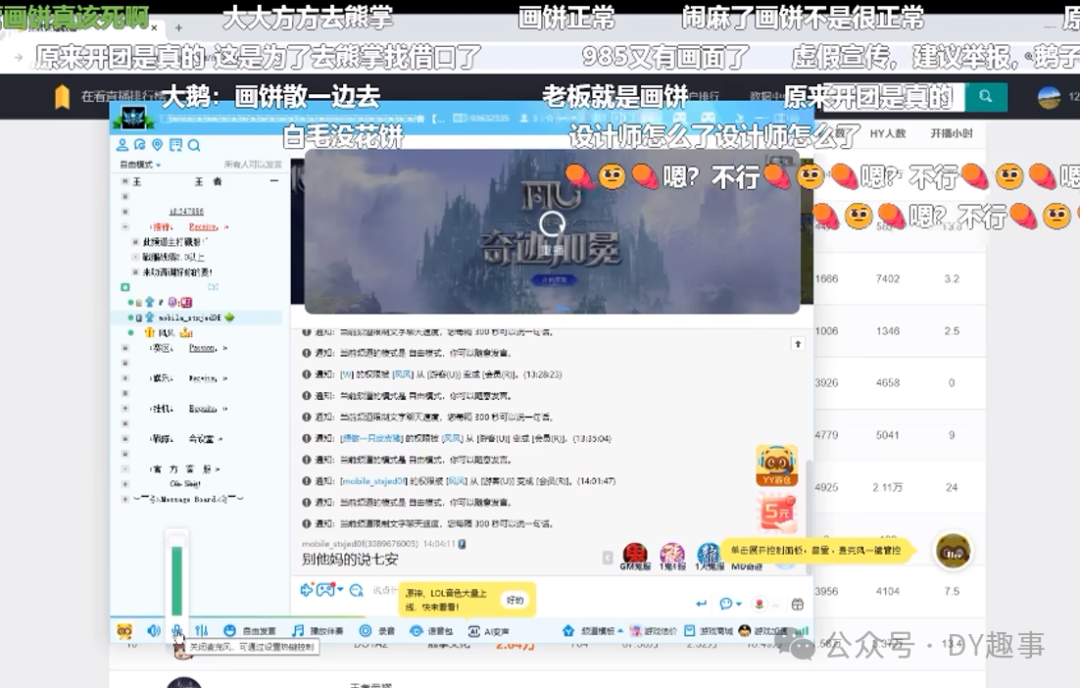
Task: Expand the 娱乐 channel node
Action: tap(125, 378)
